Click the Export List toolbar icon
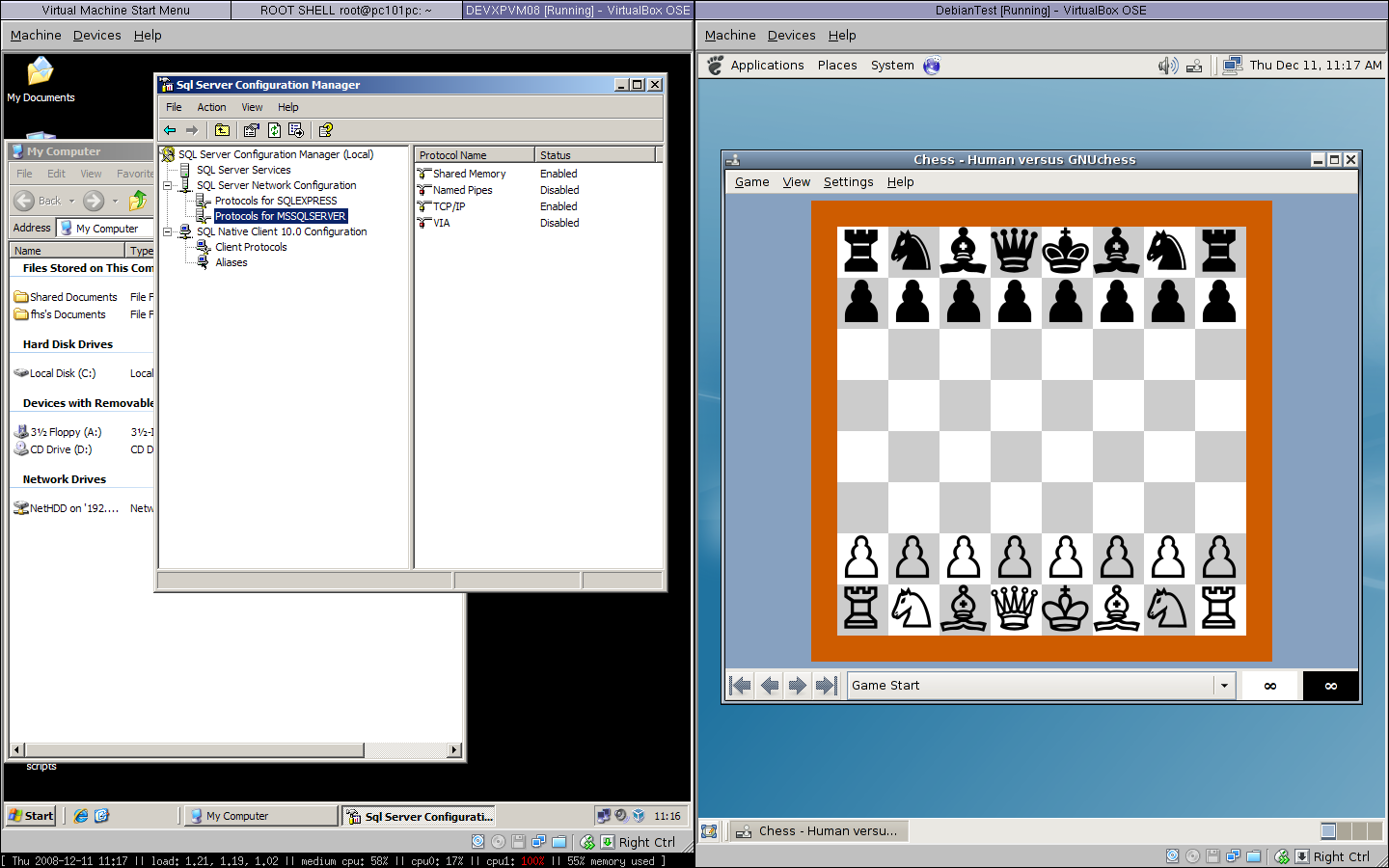Screen dimensions: 1389x868 coord(296,130)
